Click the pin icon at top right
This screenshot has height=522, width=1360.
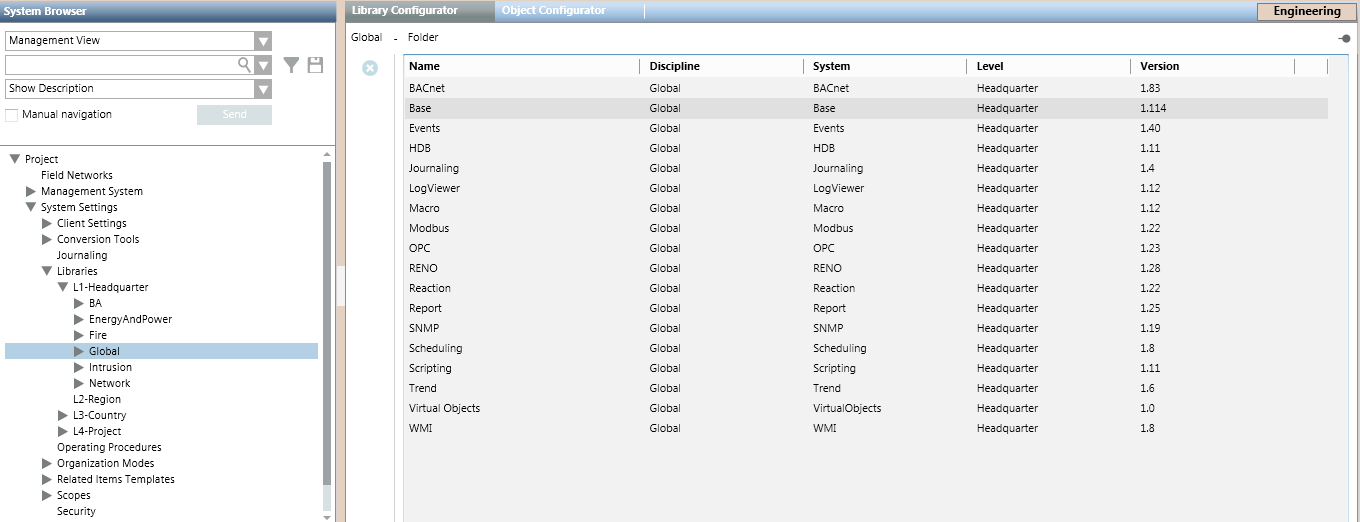pos(1343,38)
